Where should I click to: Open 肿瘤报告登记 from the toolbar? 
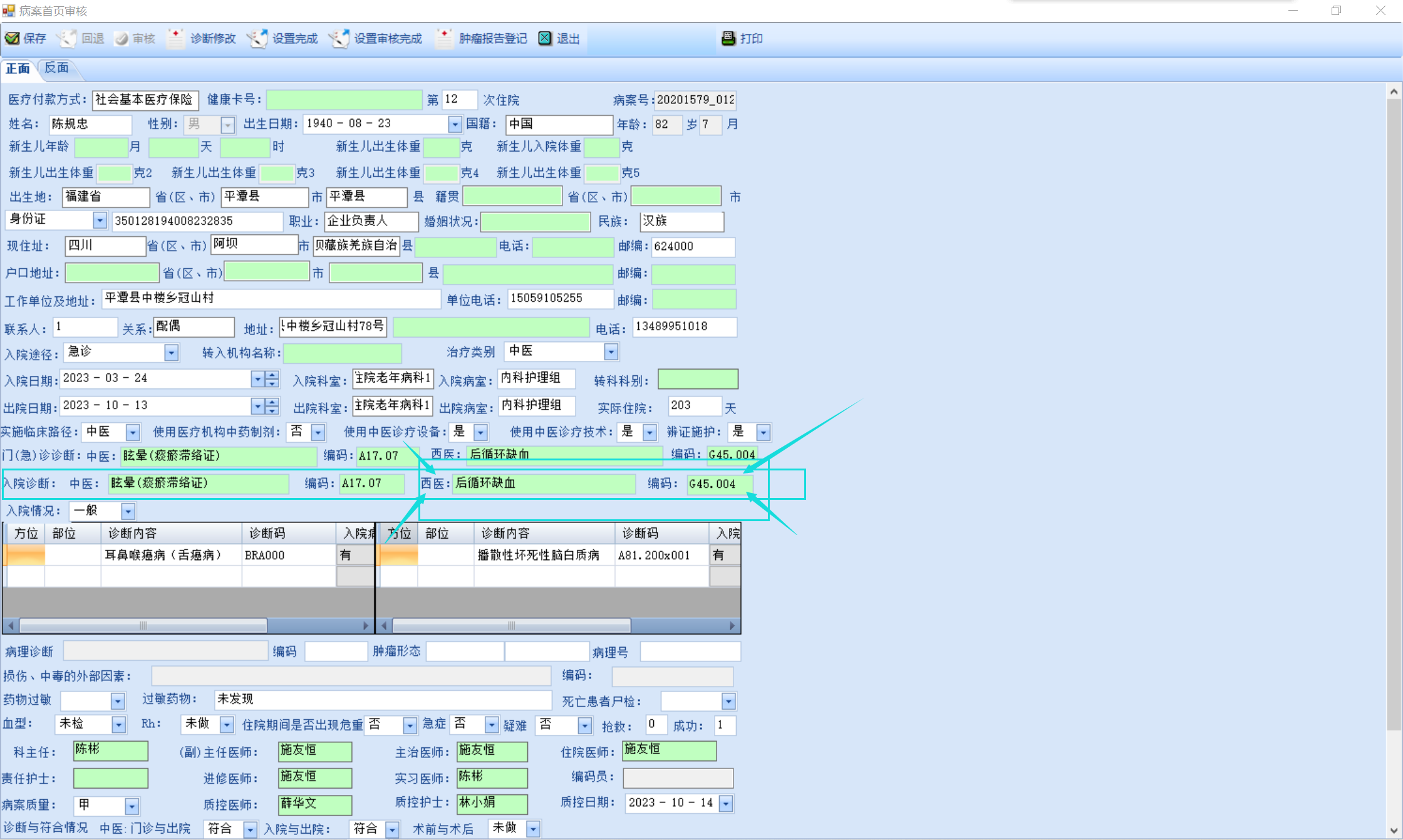(x=444, y=39)
